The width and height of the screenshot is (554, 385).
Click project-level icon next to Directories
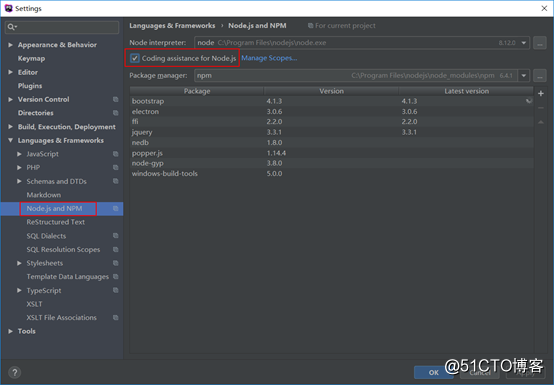tap(116, 113)
